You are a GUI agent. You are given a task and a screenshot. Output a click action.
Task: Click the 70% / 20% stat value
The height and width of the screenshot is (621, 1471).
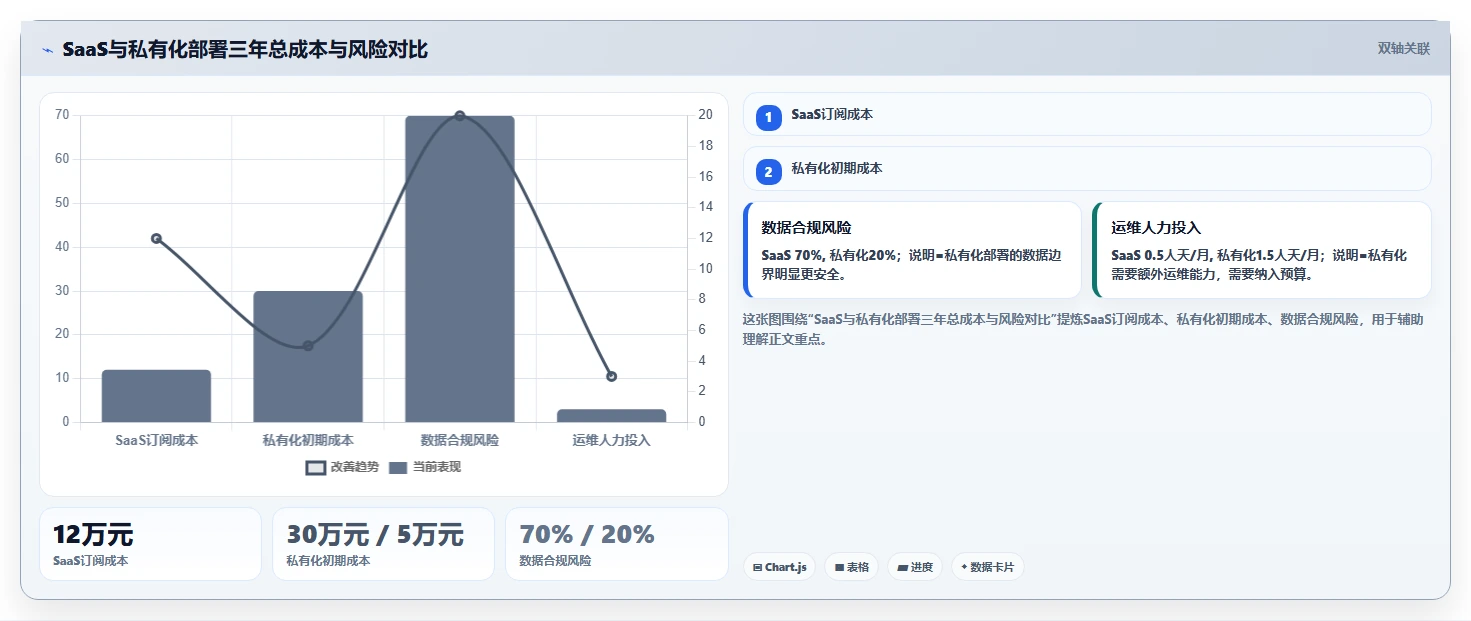pos(587,535)
